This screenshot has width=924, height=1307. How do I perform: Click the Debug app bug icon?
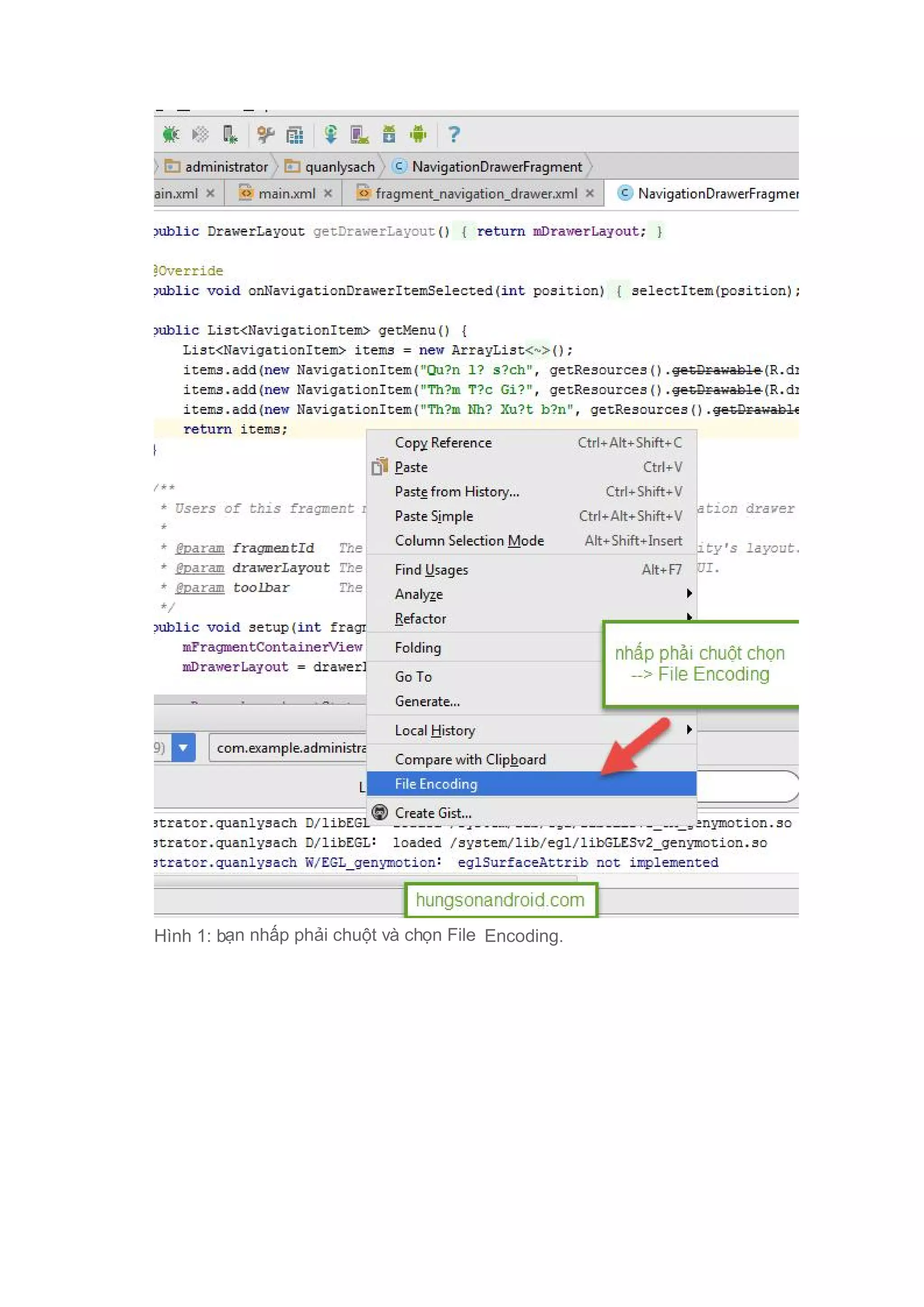(x=171, y=134)
